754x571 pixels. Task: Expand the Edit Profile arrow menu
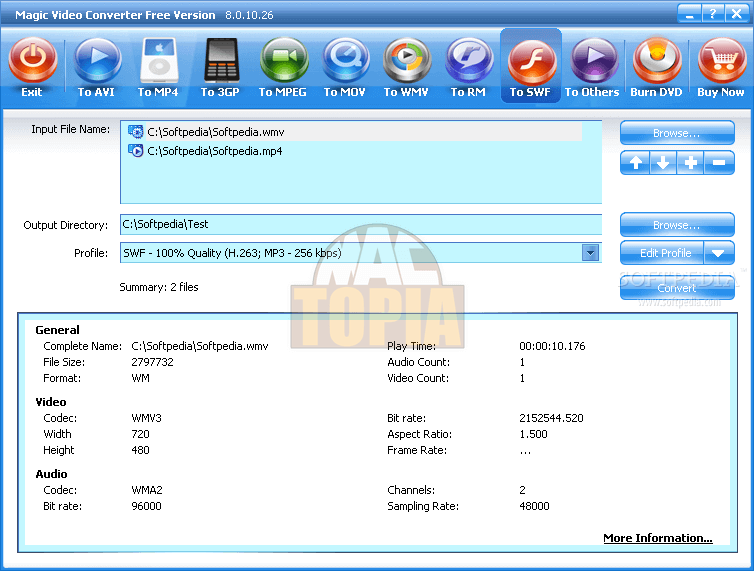718,253
